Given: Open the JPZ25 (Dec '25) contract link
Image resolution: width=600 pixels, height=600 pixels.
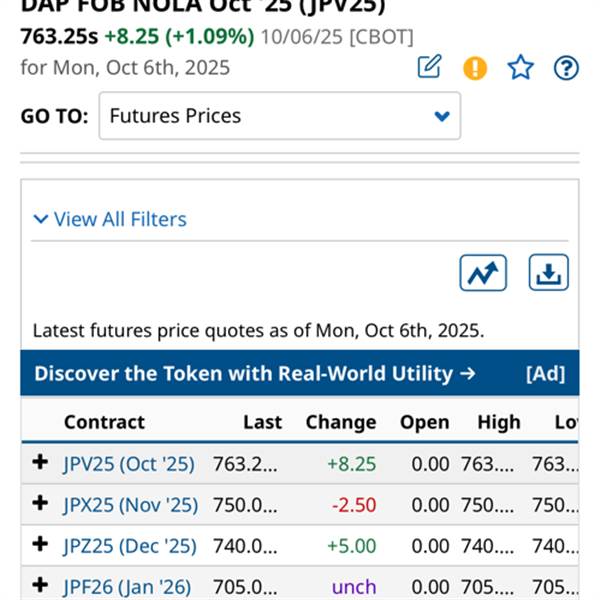Looking at the screenshot, I should point(130,546).
